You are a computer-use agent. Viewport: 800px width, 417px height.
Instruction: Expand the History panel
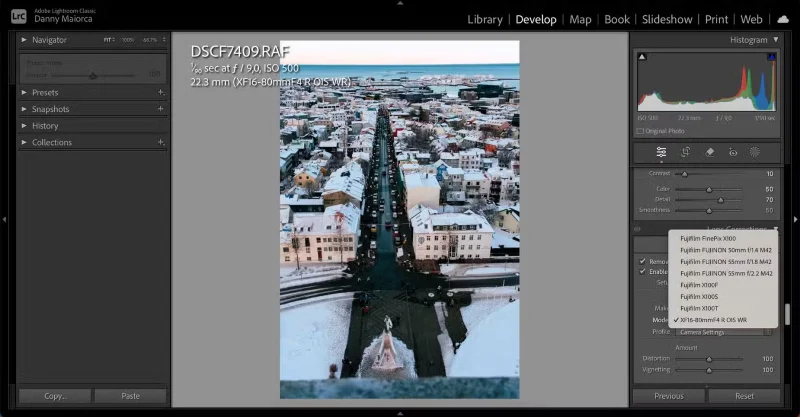click(24, 126)
